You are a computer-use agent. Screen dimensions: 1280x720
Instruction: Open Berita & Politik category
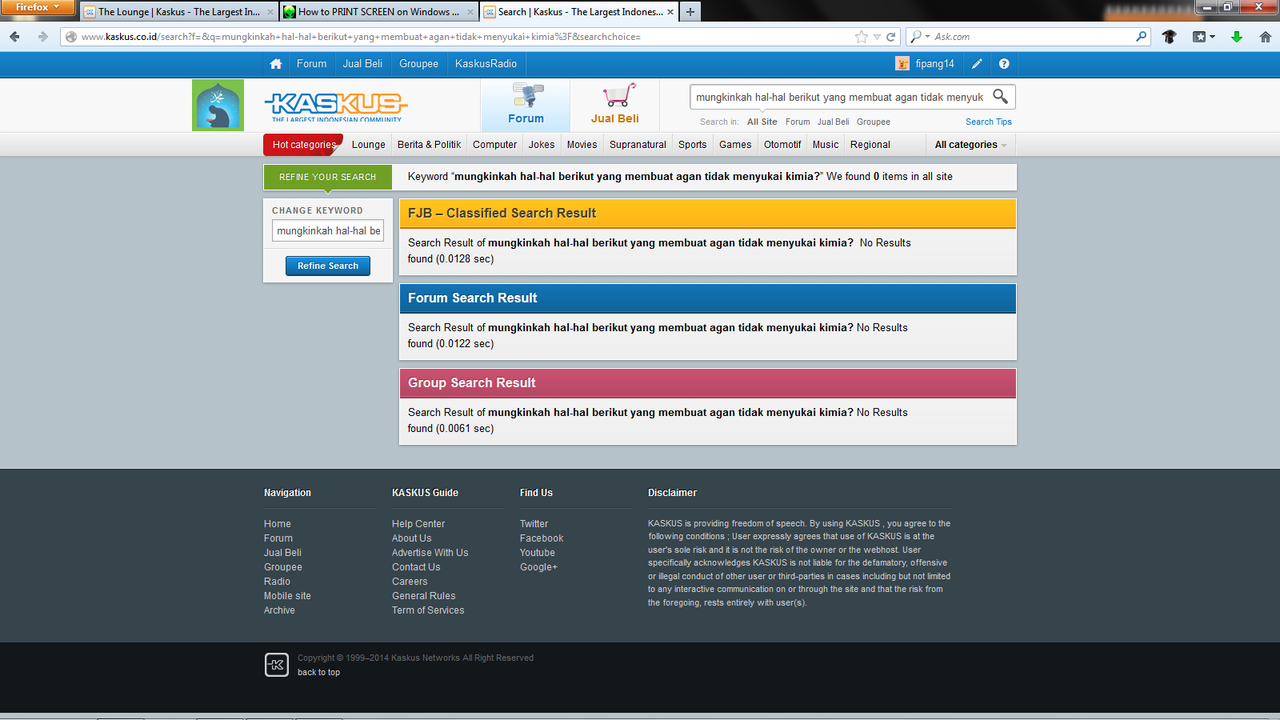[x=429, y=145]
